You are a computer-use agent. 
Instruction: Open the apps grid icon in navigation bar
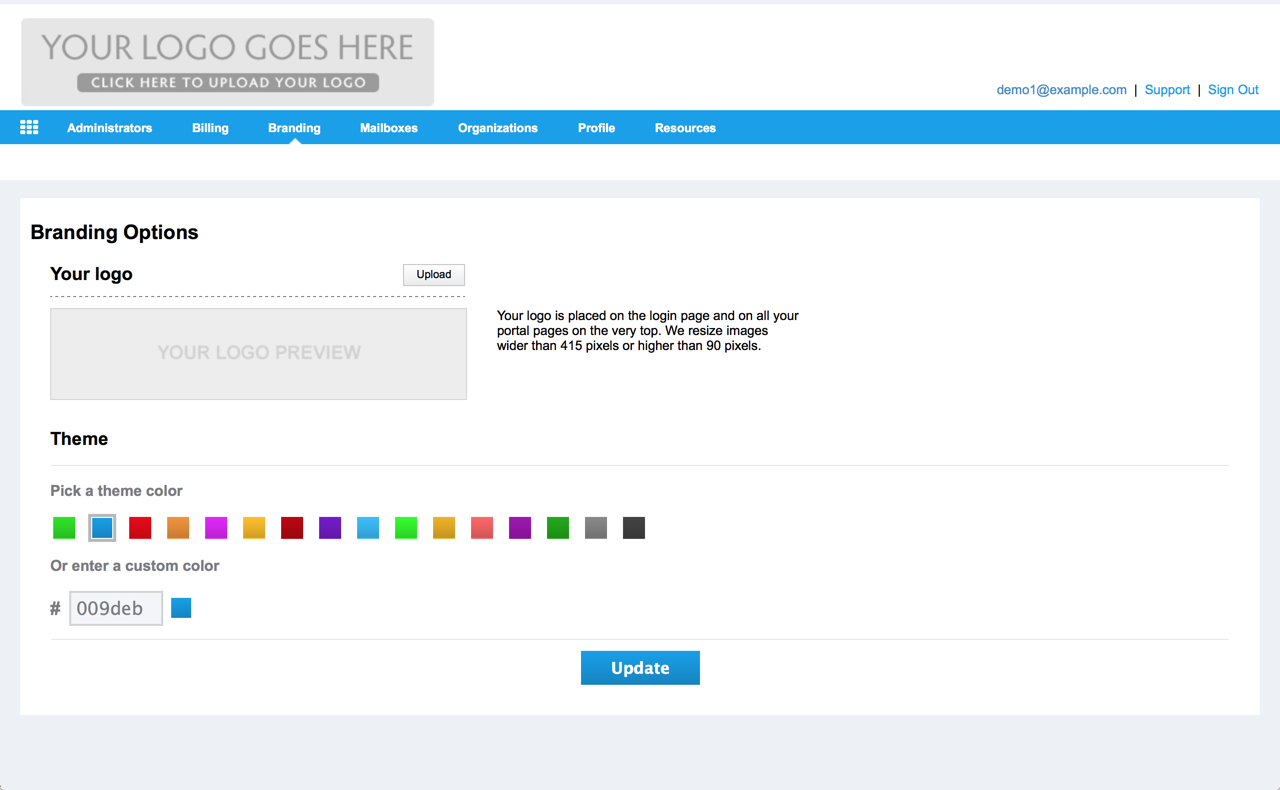29,127
